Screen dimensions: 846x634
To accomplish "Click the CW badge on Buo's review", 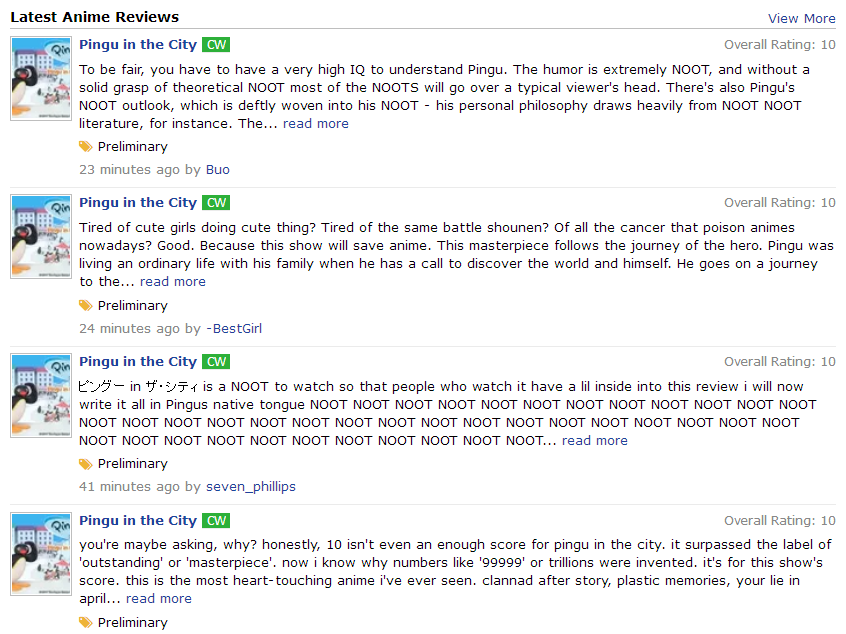I will pos(215,45).
